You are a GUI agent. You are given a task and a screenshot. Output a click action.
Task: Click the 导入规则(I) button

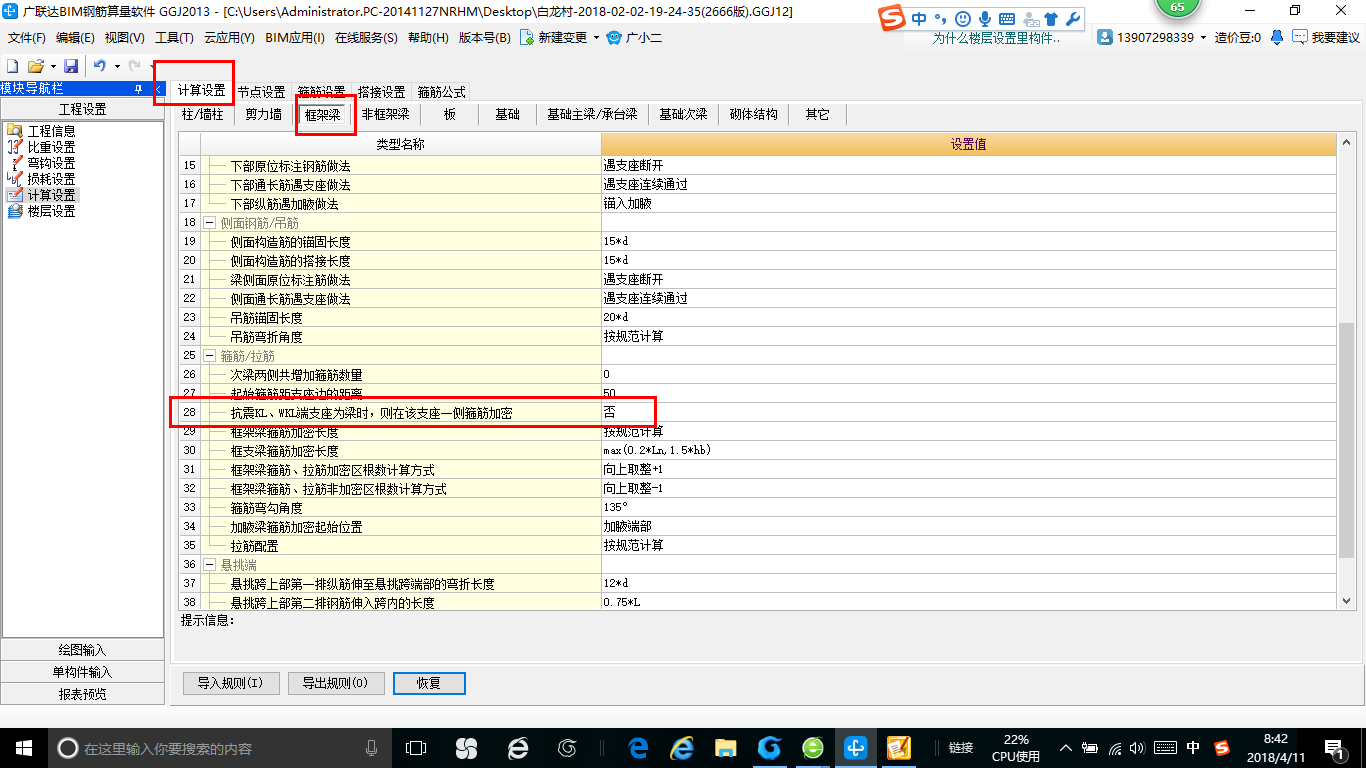tap(230, 683)
